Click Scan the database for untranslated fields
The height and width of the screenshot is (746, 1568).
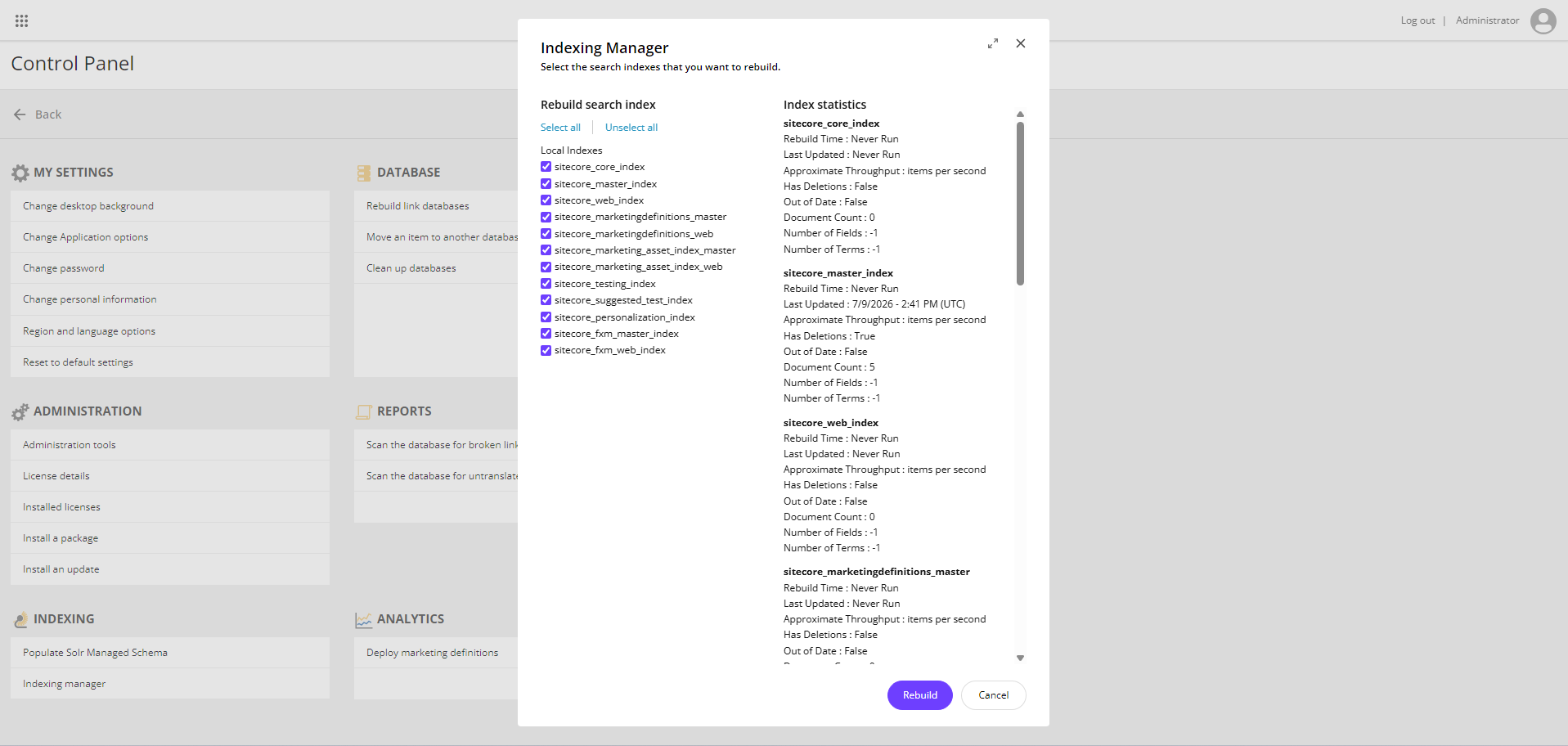(436, 476)
